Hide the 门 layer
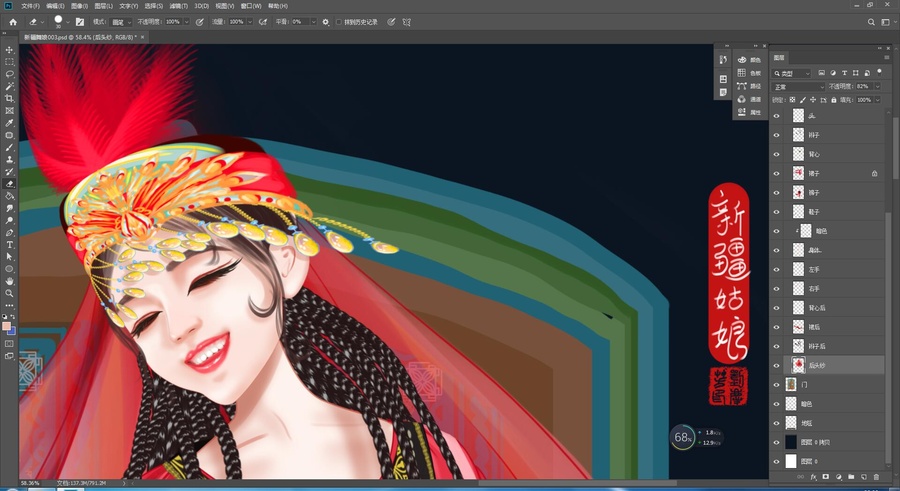The height and width of the screenshot is (491, 900). click(777, 385)
